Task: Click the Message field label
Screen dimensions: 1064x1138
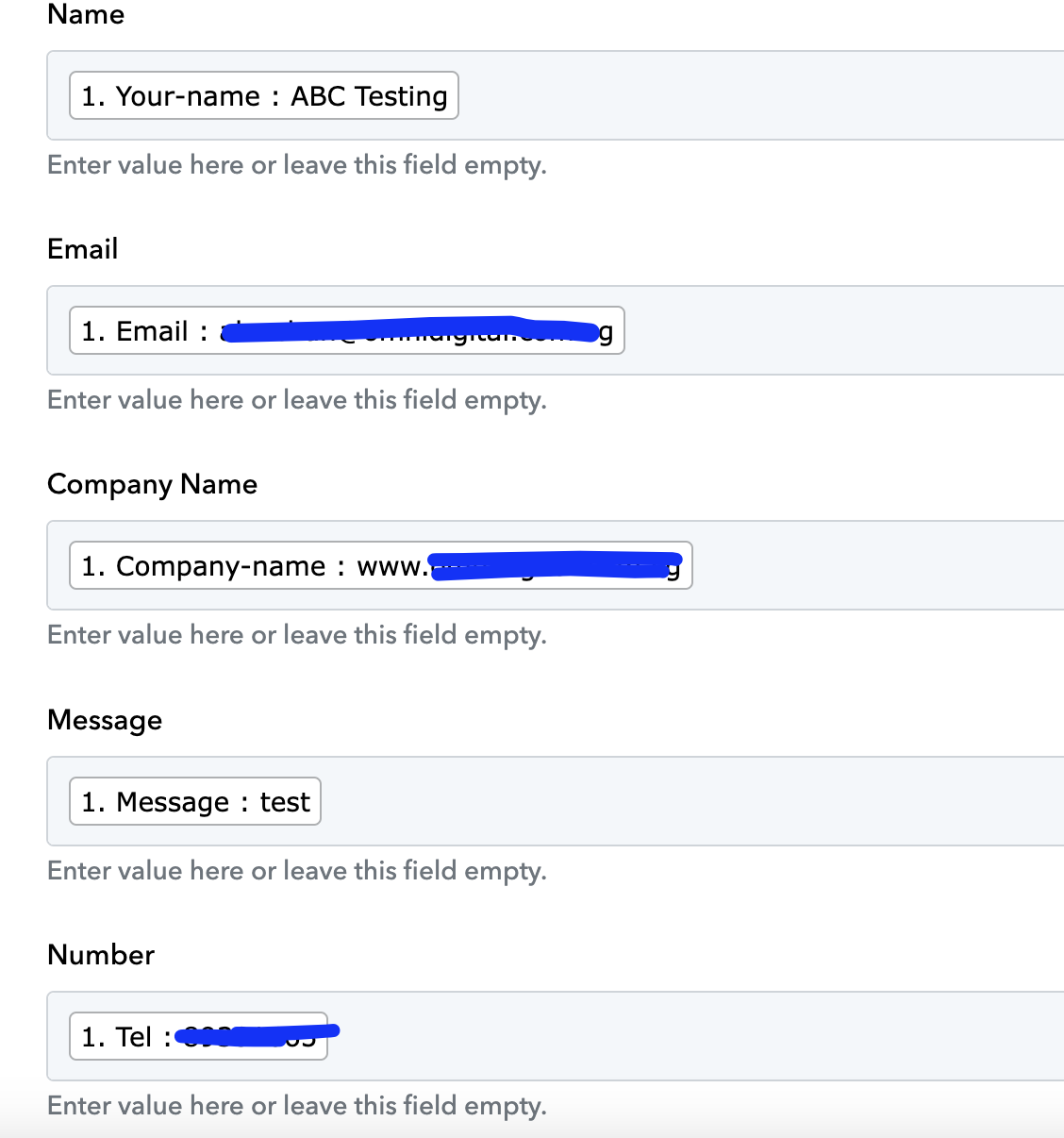Action: coord(105,720)
